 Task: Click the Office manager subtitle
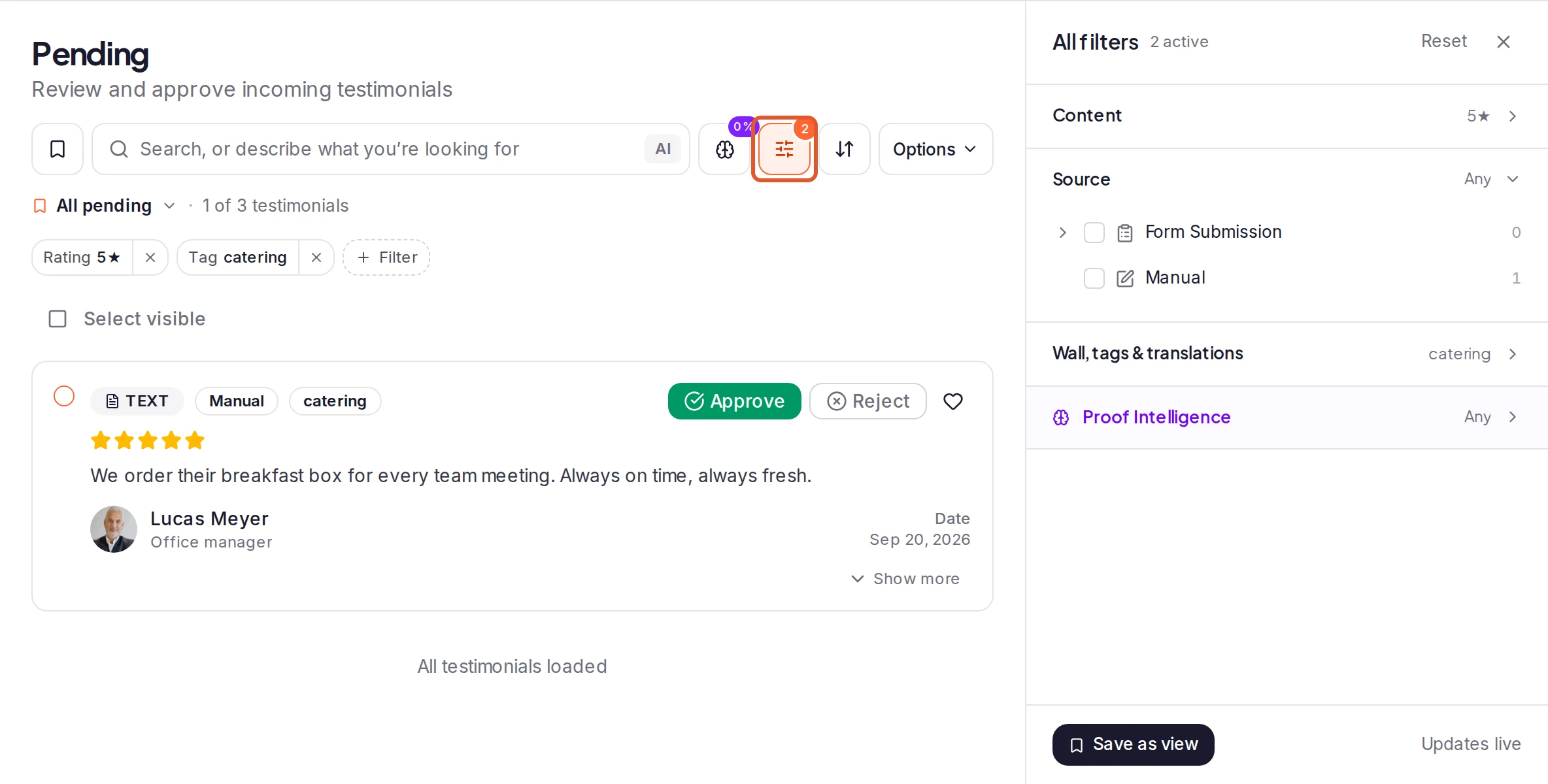(x=211, y=542)
